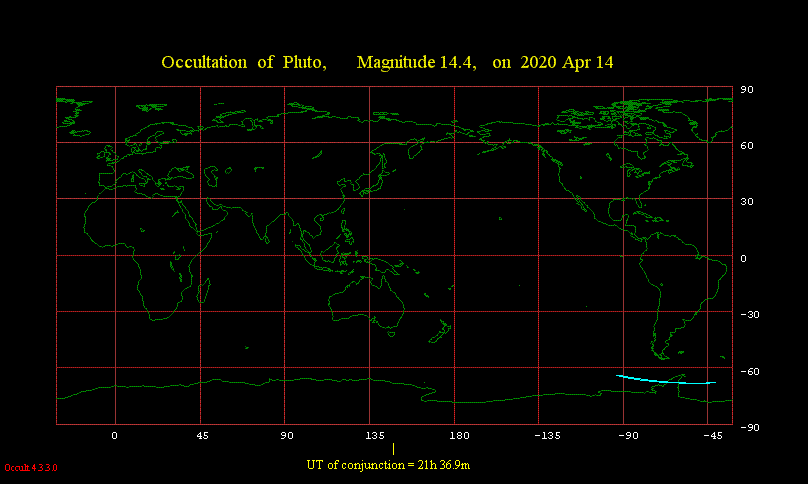Click the 'Magnitude 14.4,' text
This screenshot has width=808, height=484.
416,63
